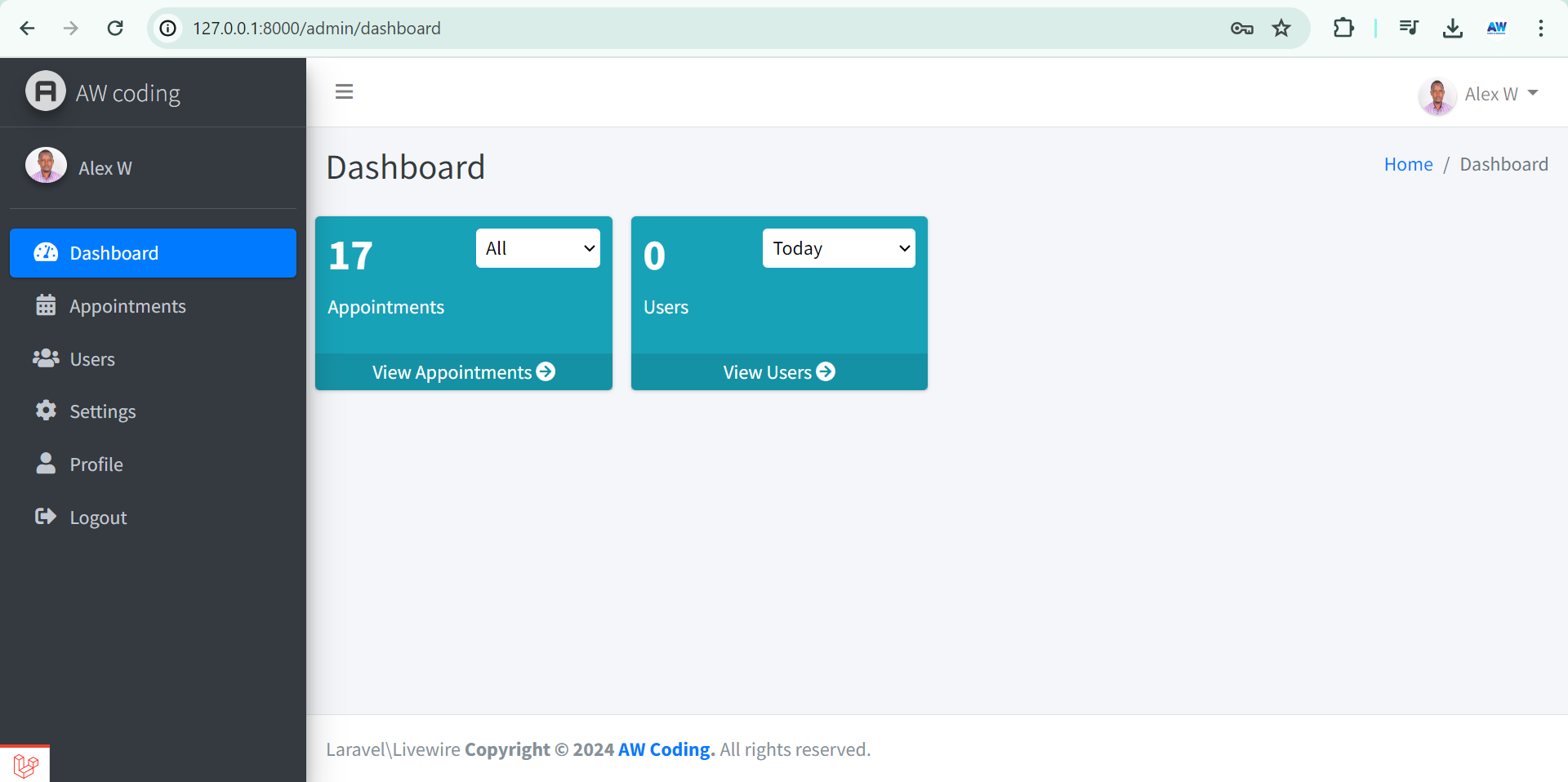The width and height of the screenshot is (1568, 782).
Task: Click the View Appointments link
Action: click(x=463, y=372)
